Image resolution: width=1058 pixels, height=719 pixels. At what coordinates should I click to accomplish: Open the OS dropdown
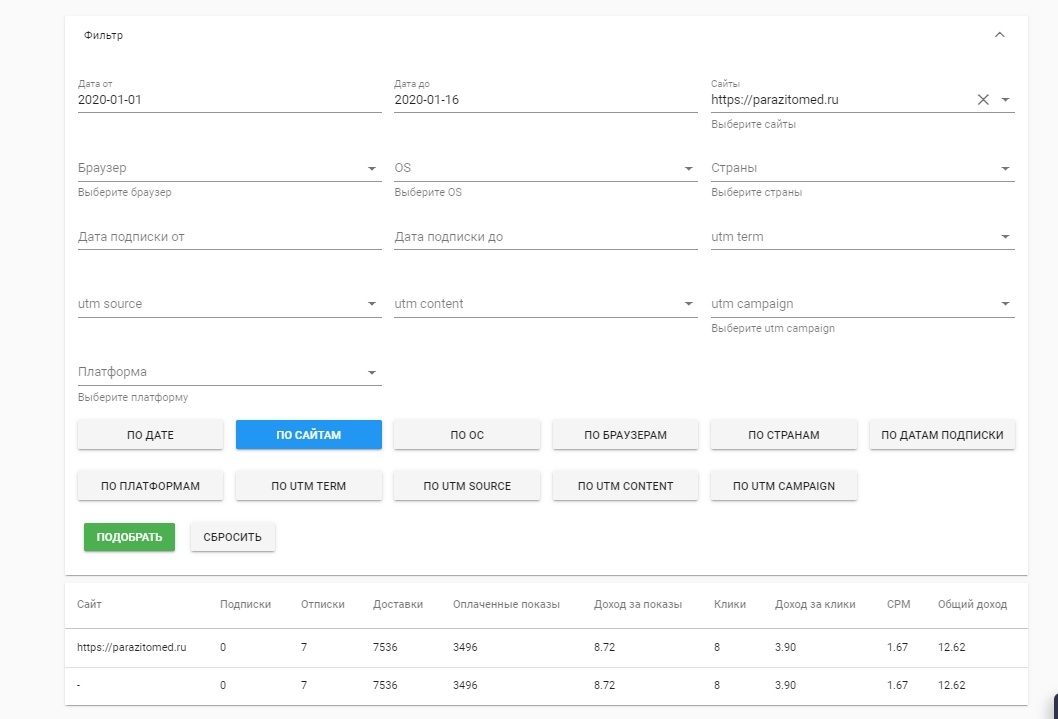545,168
